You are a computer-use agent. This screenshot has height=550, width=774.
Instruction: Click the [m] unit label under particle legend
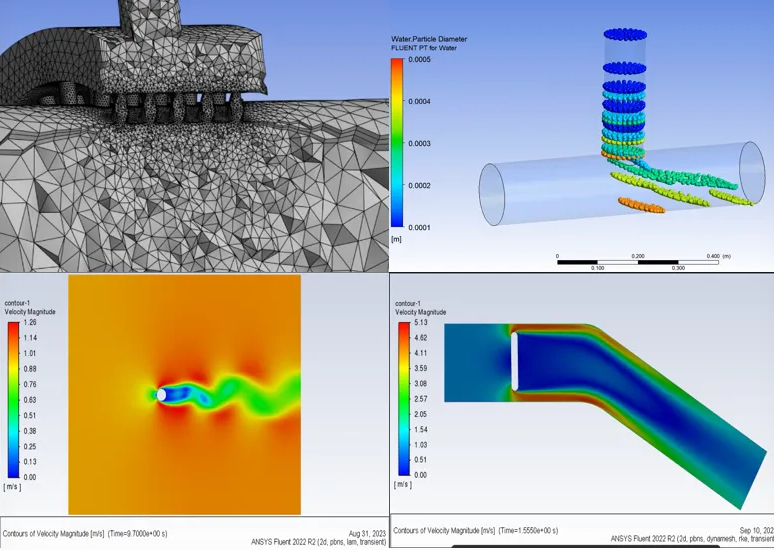pos(397,240)
